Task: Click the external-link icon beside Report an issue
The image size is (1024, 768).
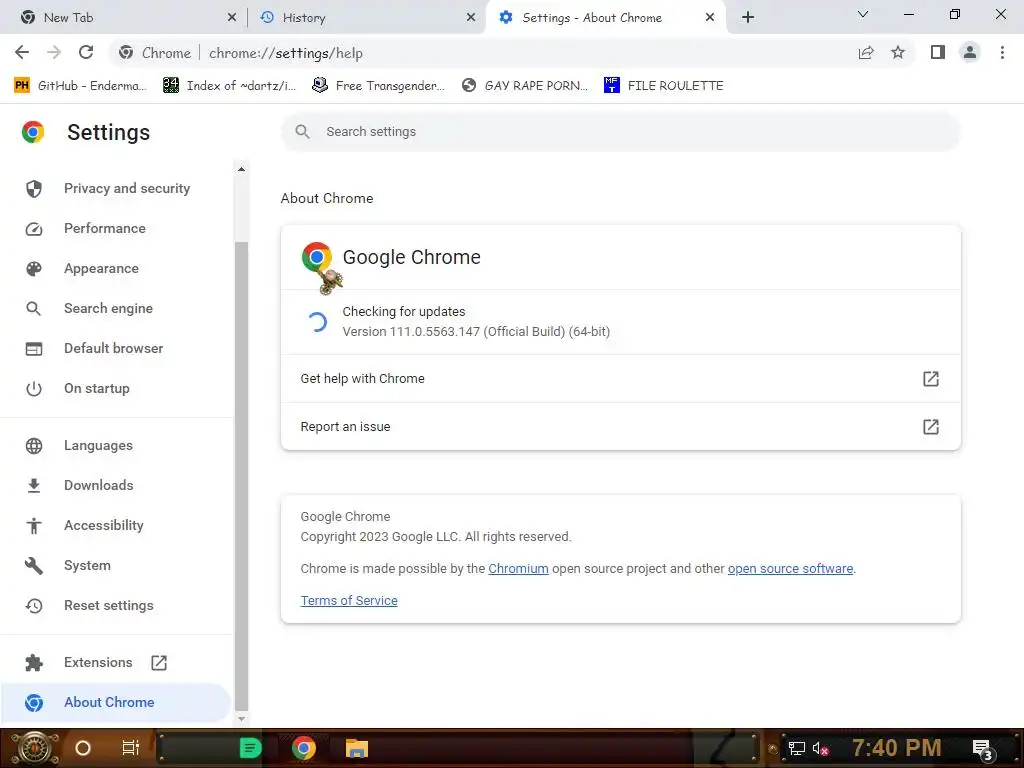Action: click(x=931, y=426)
